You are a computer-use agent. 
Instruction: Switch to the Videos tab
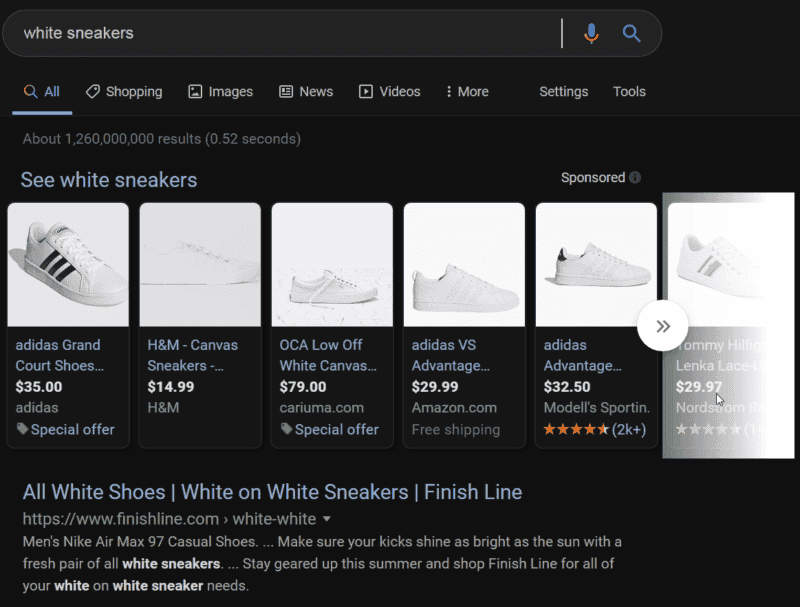(390, 92)
